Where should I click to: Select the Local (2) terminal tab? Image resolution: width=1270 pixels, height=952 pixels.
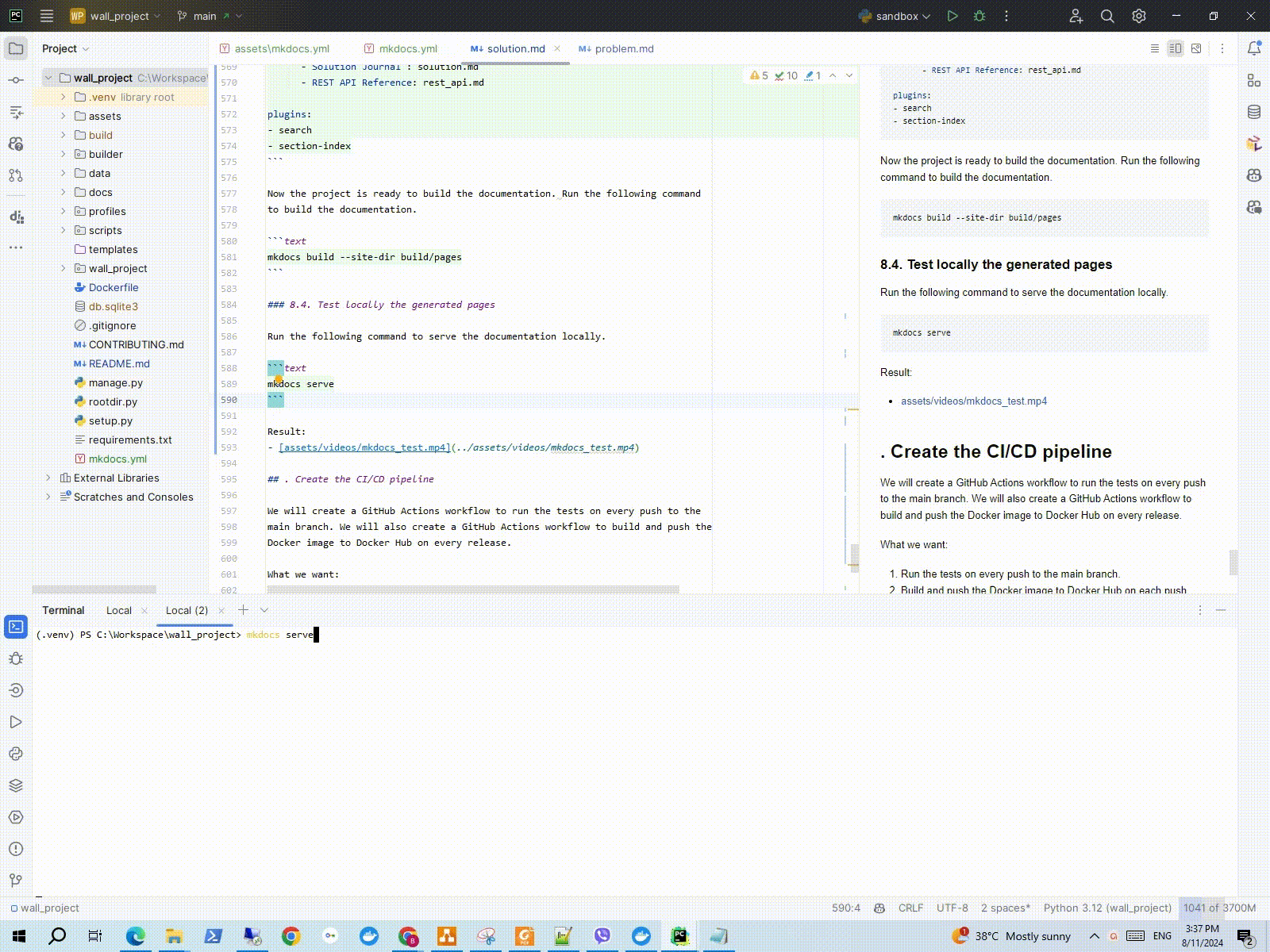(187, 610)
